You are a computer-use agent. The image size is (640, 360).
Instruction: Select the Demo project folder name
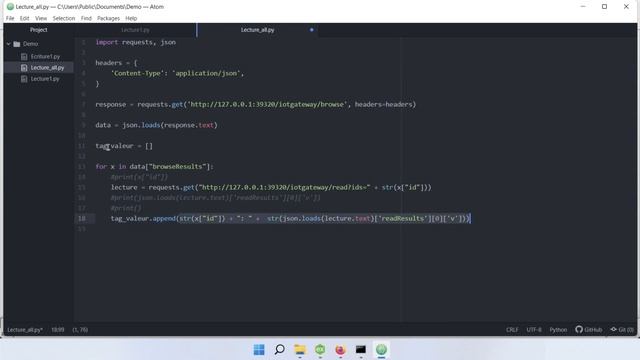[x=30, y=44]
